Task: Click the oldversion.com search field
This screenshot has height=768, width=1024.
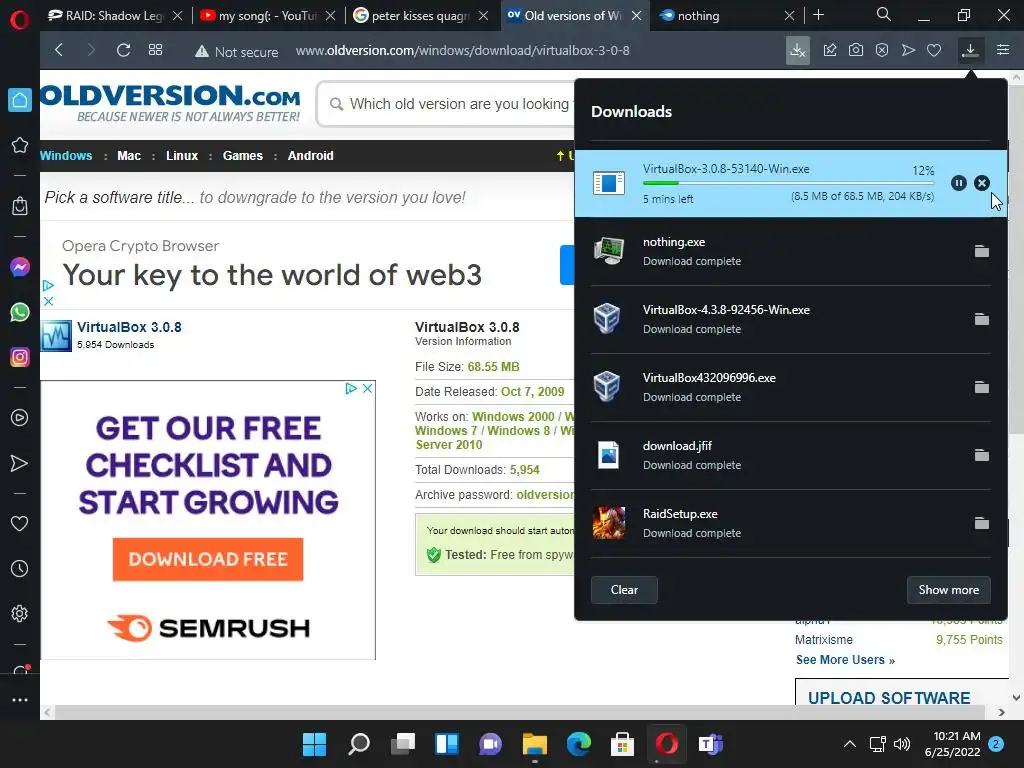Action: click(x=447, y=104)
